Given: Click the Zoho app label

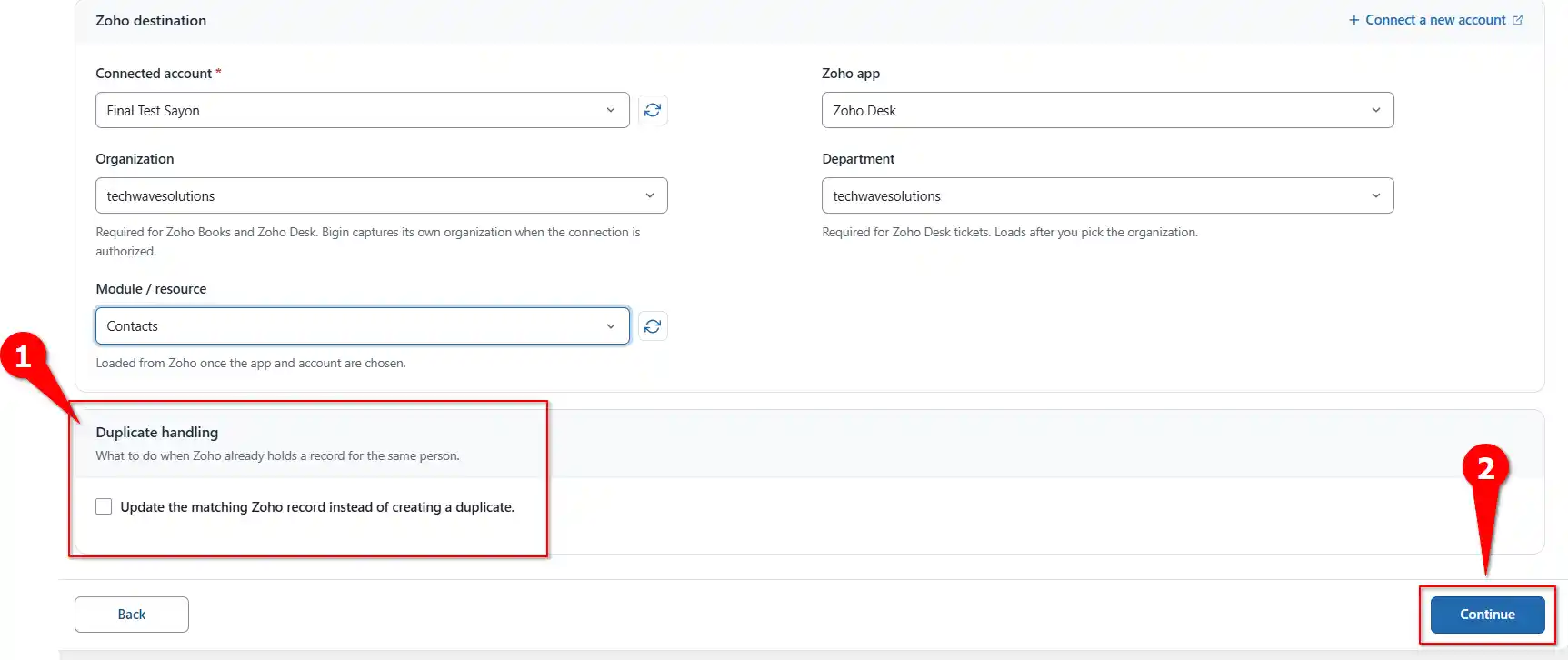Looking at the screenshot, I should (851, 74).
